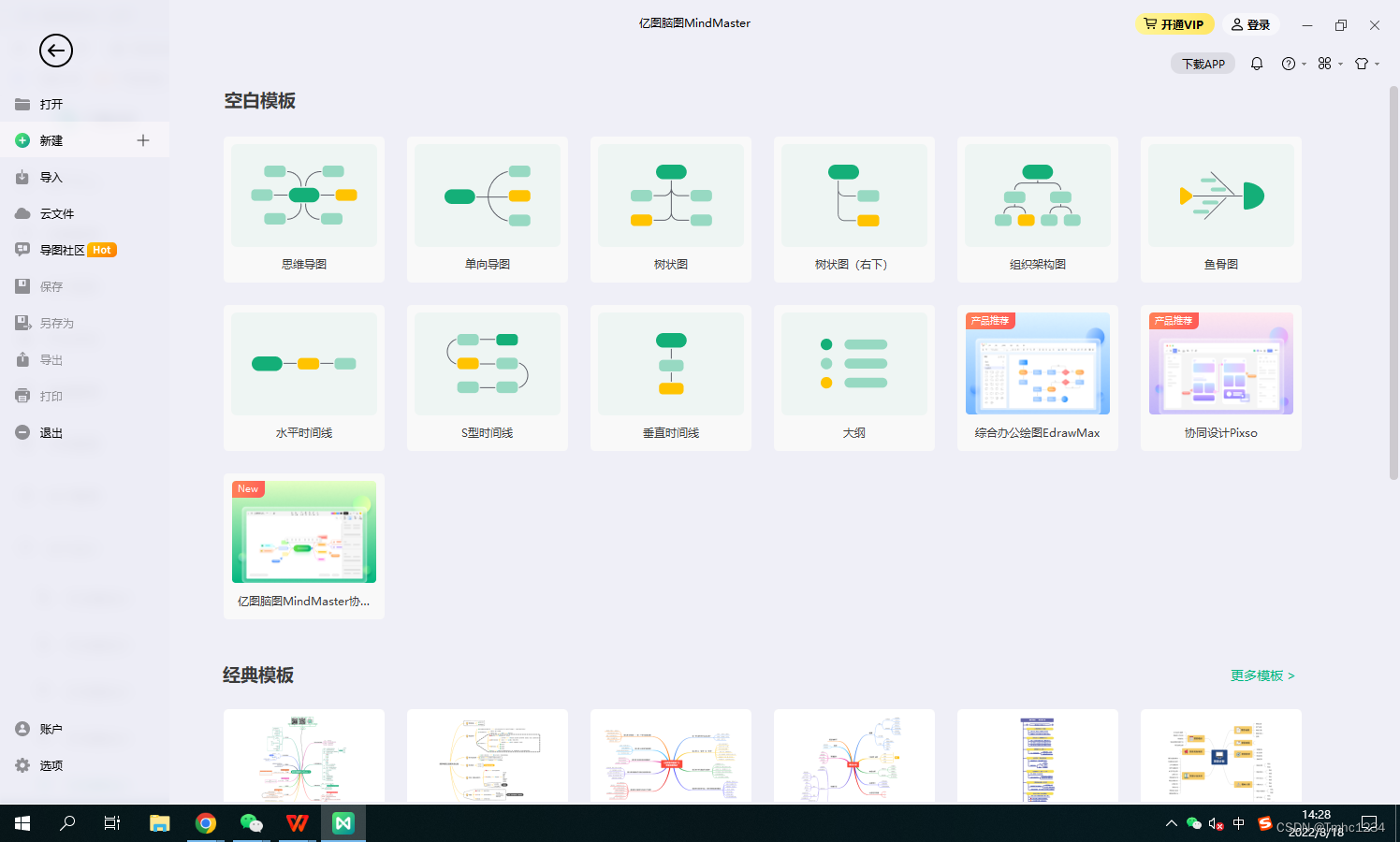Expand the apps grid dropdown arrow
Viewport: 1400px width, 842px height.
[1340, 65]
